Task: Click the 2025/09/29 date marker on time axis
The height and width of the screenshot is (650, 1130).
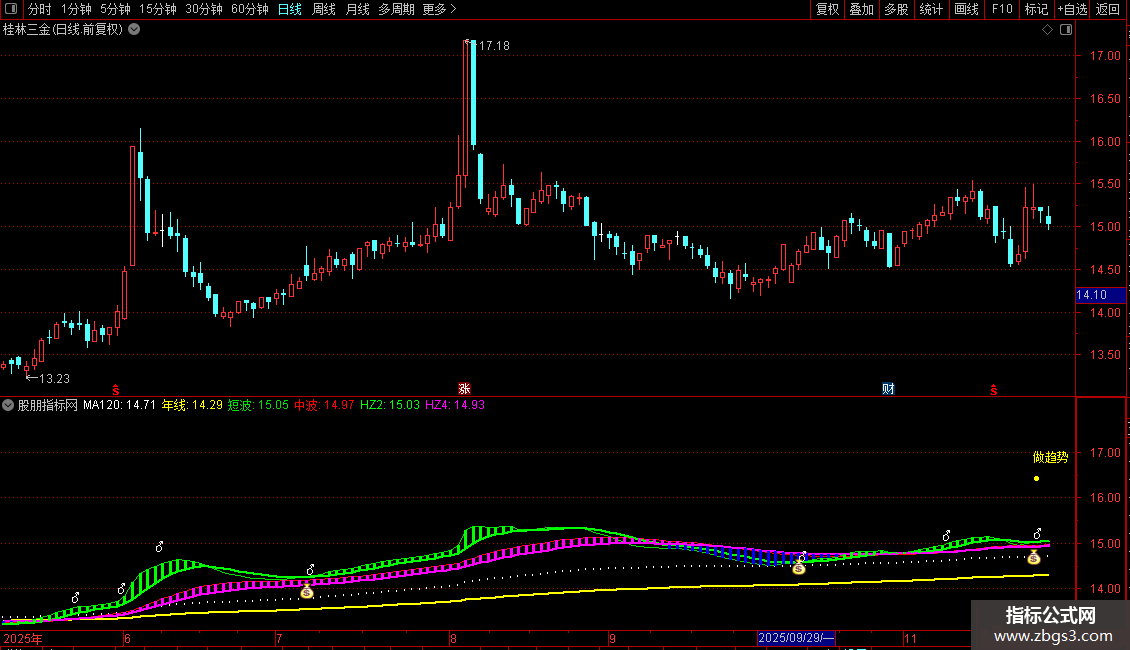Action: pyautogui.click(x=796, y=638)
